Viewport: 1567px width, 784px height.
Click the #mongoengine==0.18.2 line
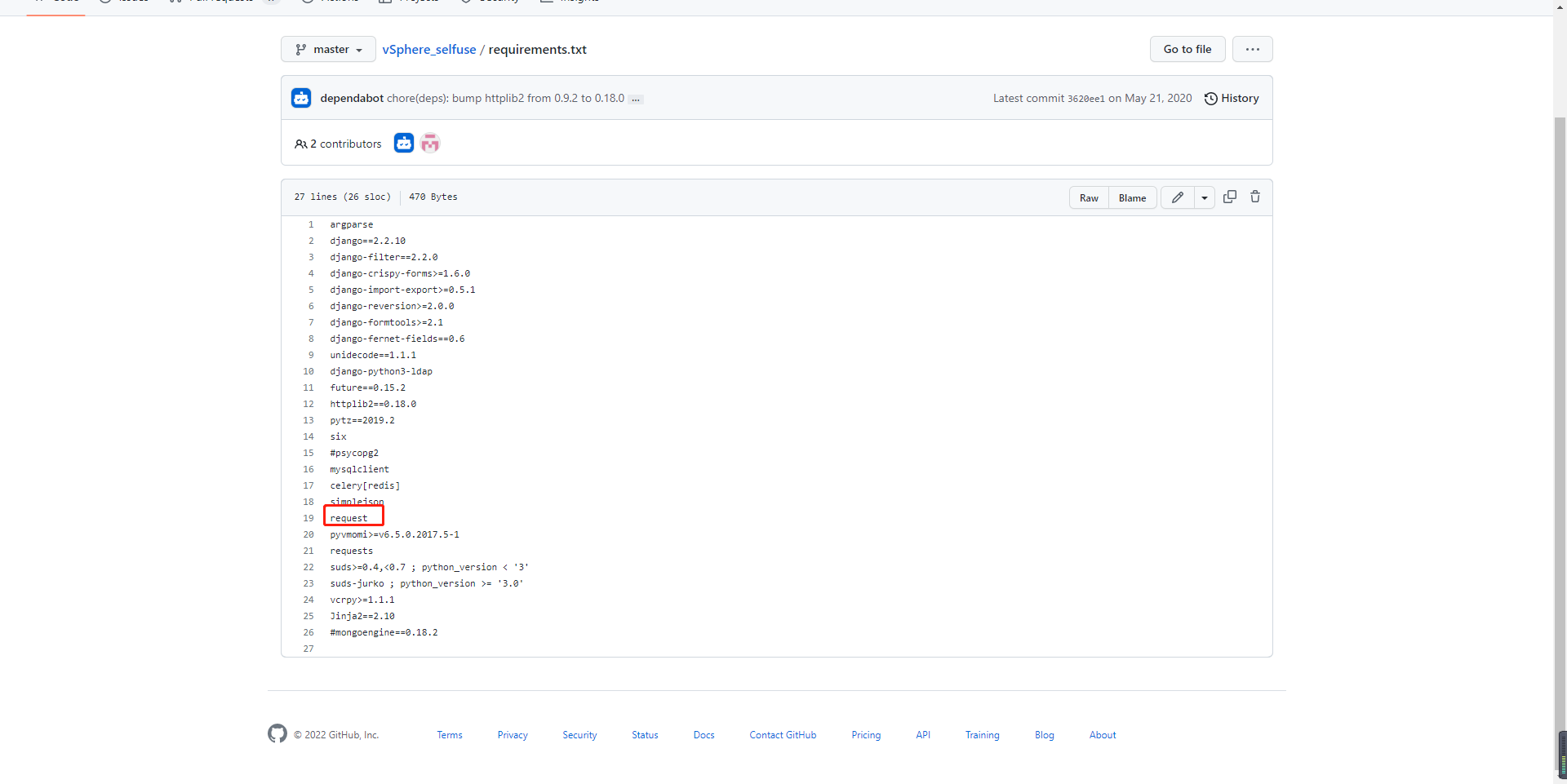point(384,632)
